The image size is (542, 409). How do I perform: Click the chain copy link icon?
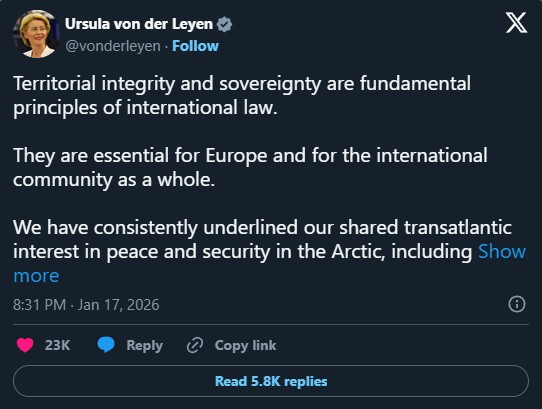pos(195,345)
